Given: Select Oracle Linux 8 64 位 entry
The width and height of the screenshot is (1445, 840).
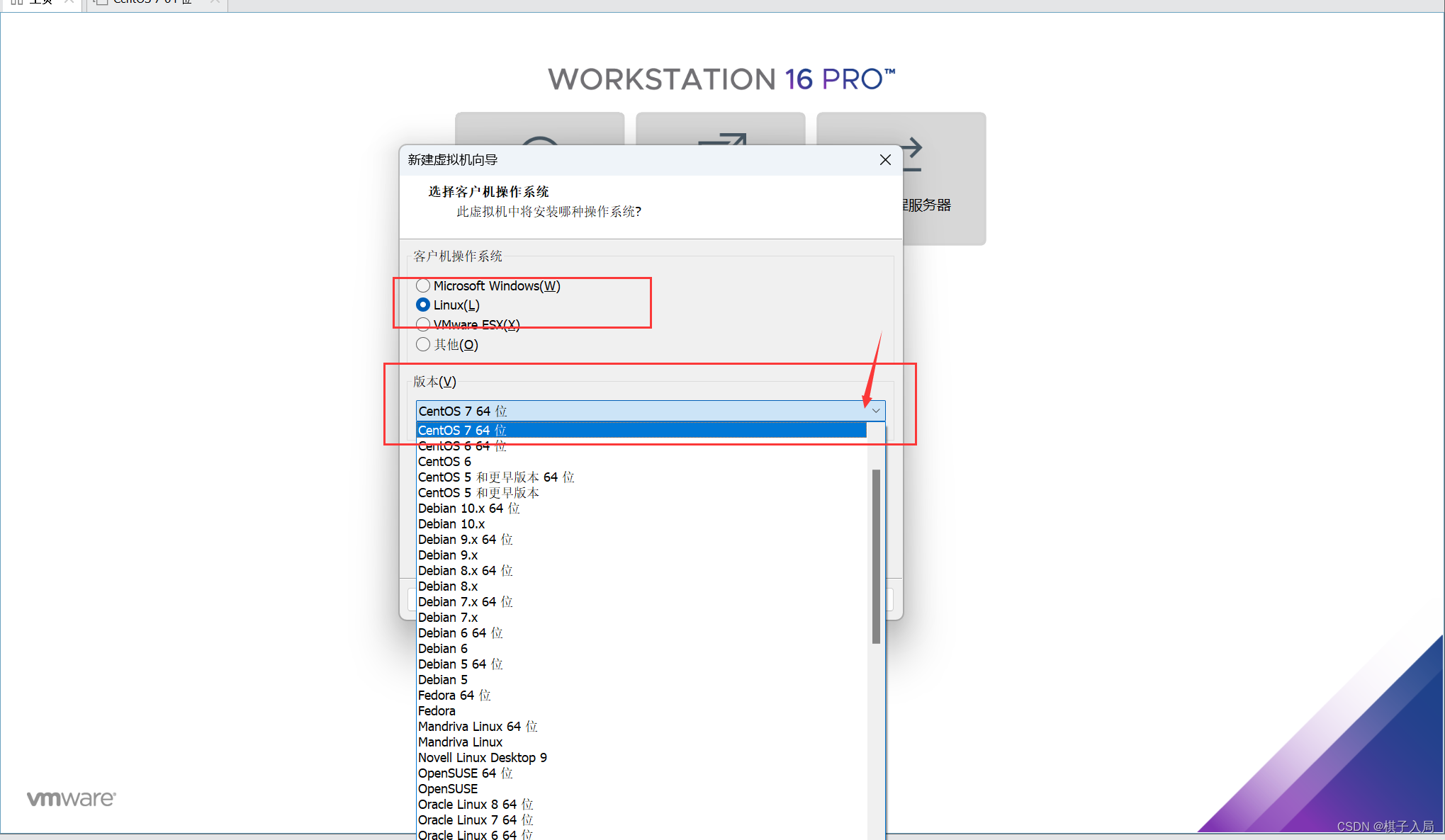Looking at the screenshot, I should 475,805.
